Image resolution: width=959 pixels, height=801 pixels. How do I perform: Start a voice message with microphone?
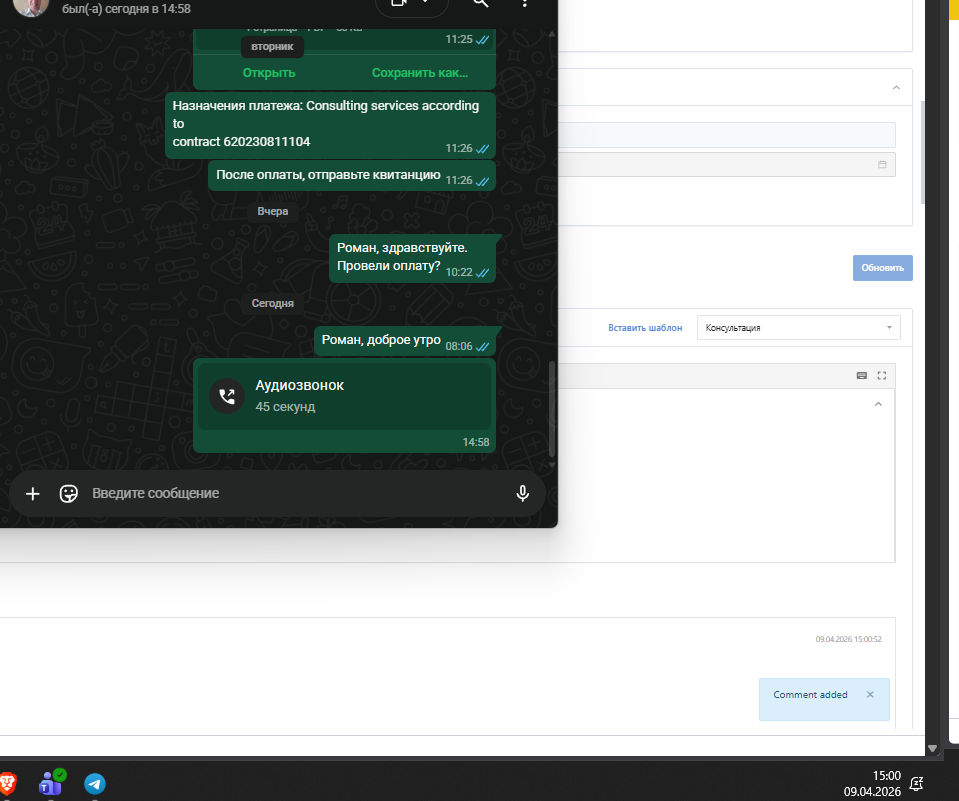tap(522, 493)
